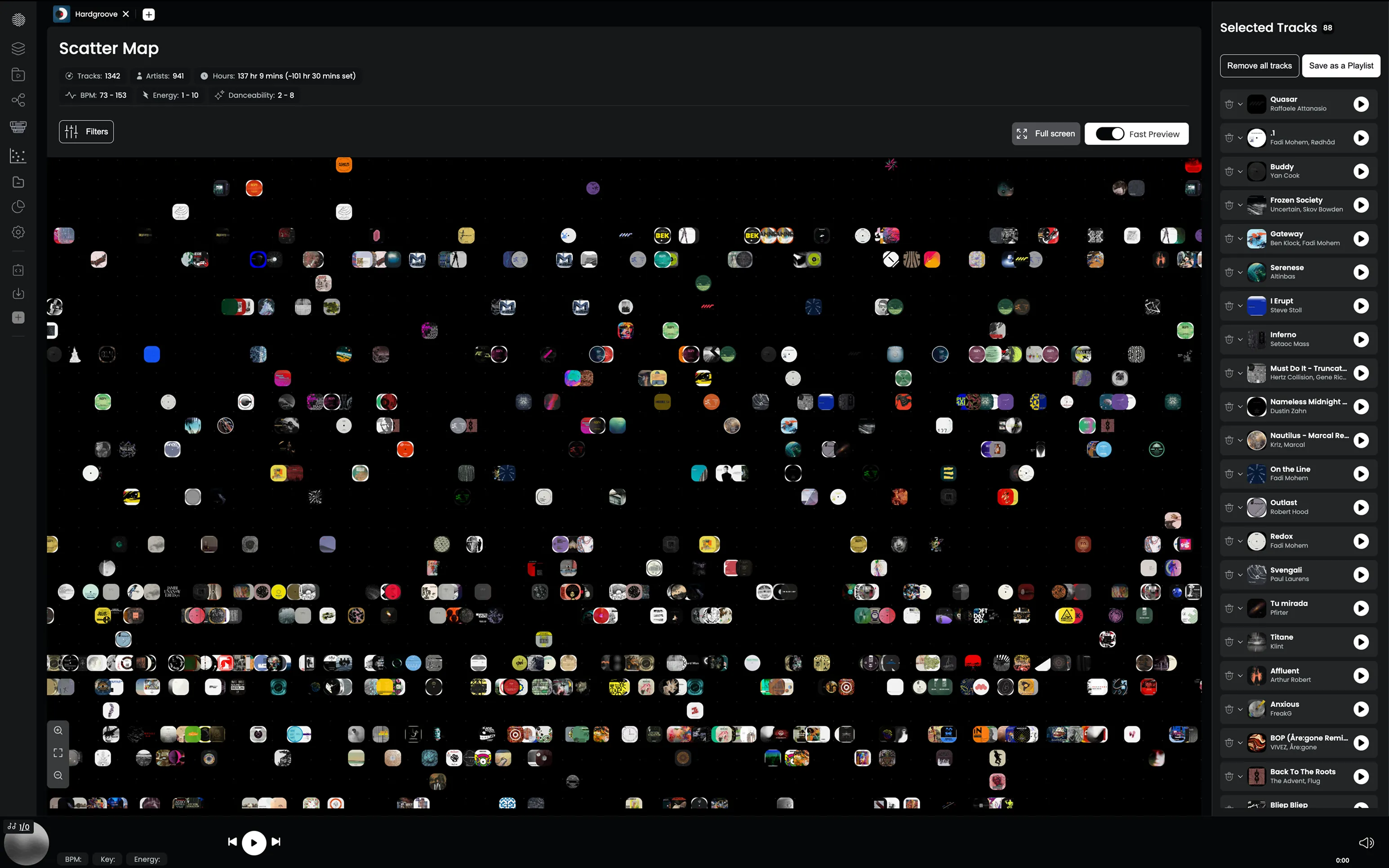Enable Full screen mode

click(x=1045, y=134)
